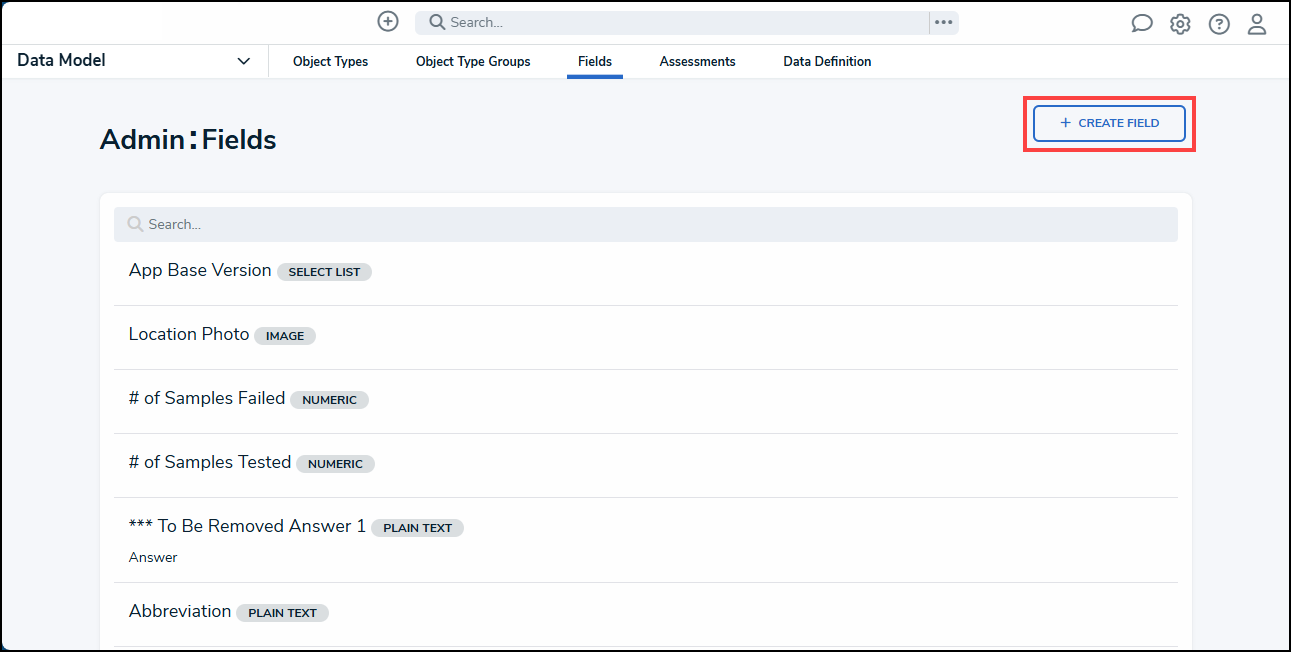The image size is (1291, 652).
Task: Open the Assessments tab
Action: [x=697, y=62]
